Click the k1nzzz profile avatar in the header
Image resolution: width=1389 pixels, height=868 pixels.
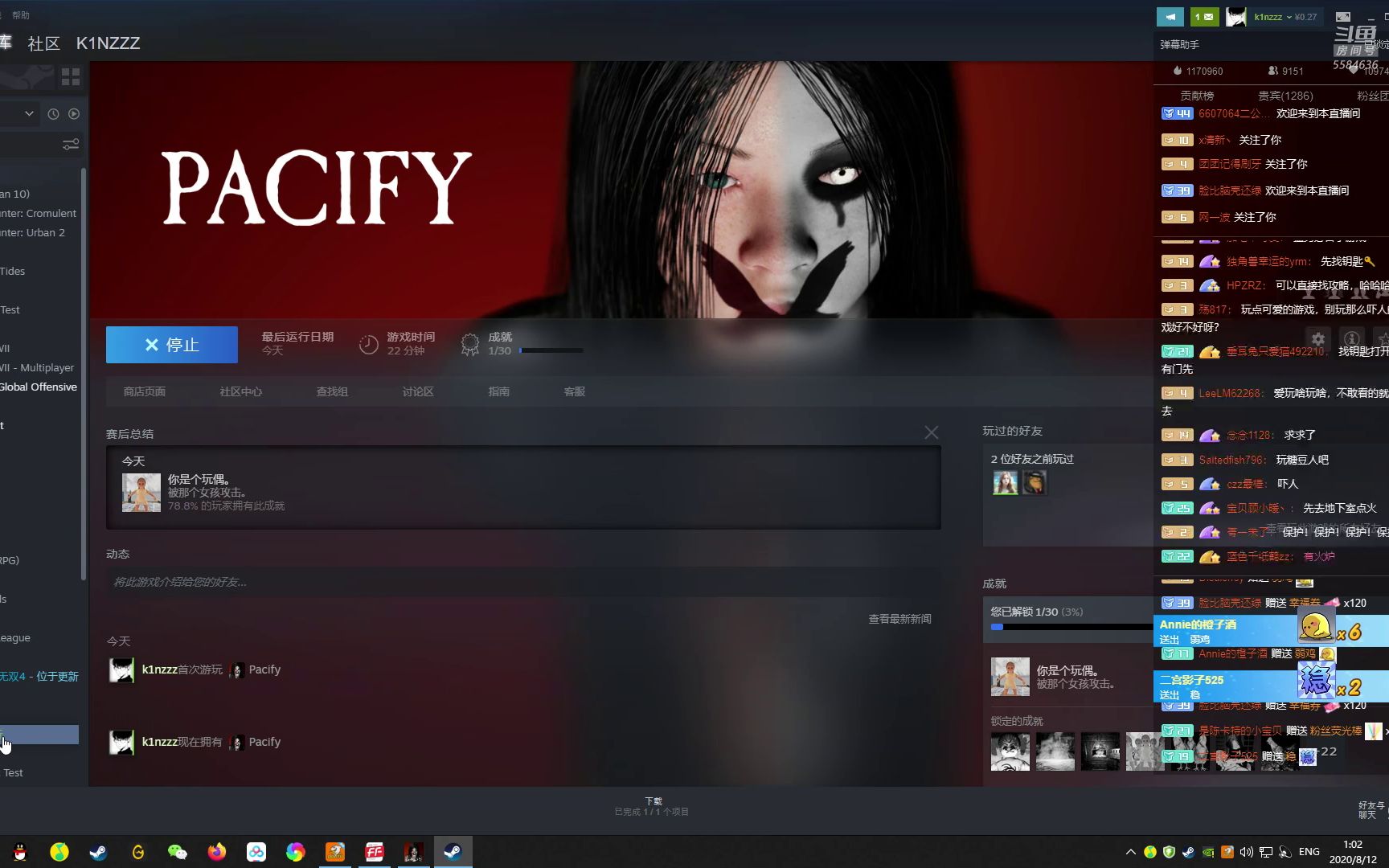[1236, 16]
